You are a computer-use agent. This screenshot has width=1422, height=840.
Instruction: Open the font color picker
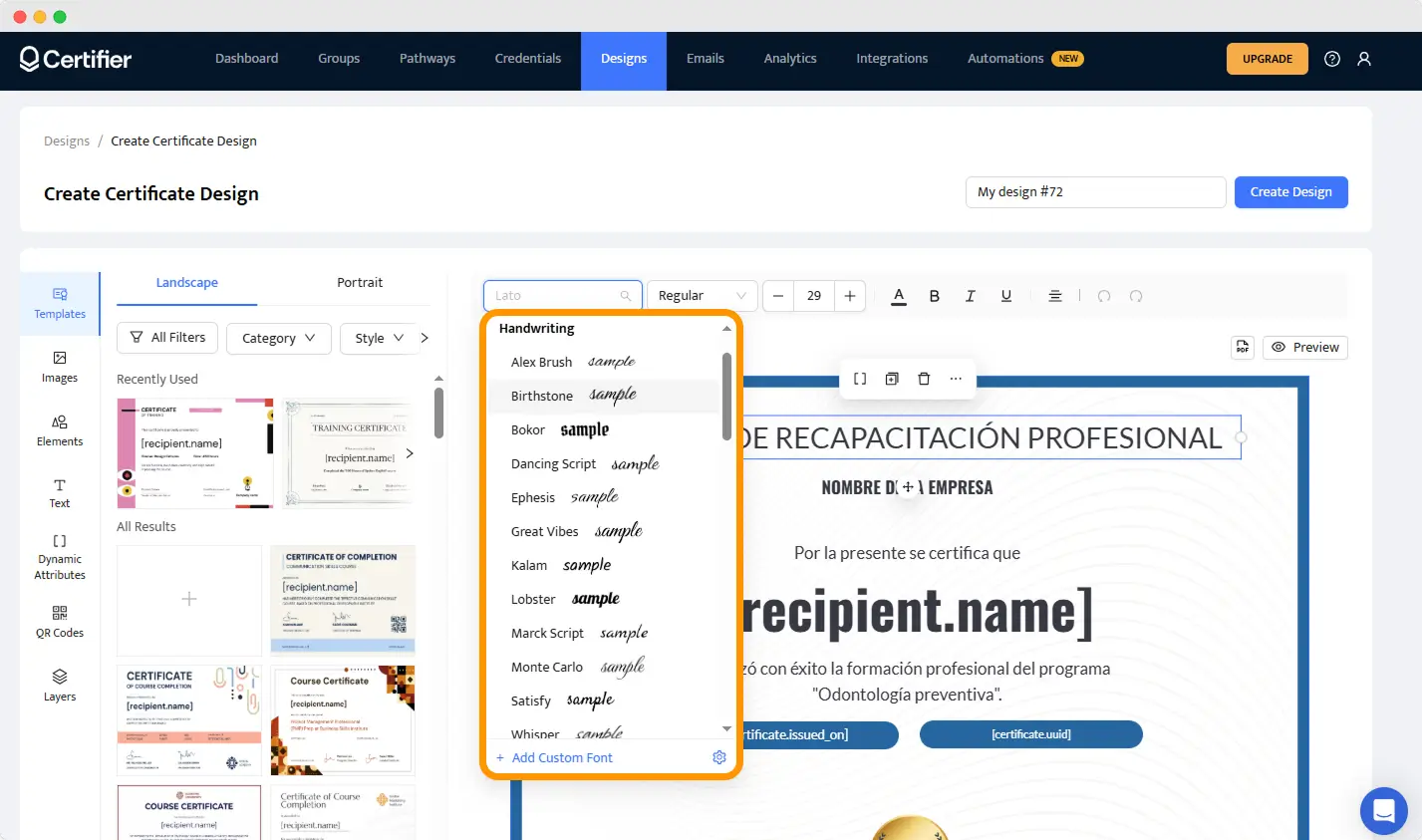tap(898, 295)
